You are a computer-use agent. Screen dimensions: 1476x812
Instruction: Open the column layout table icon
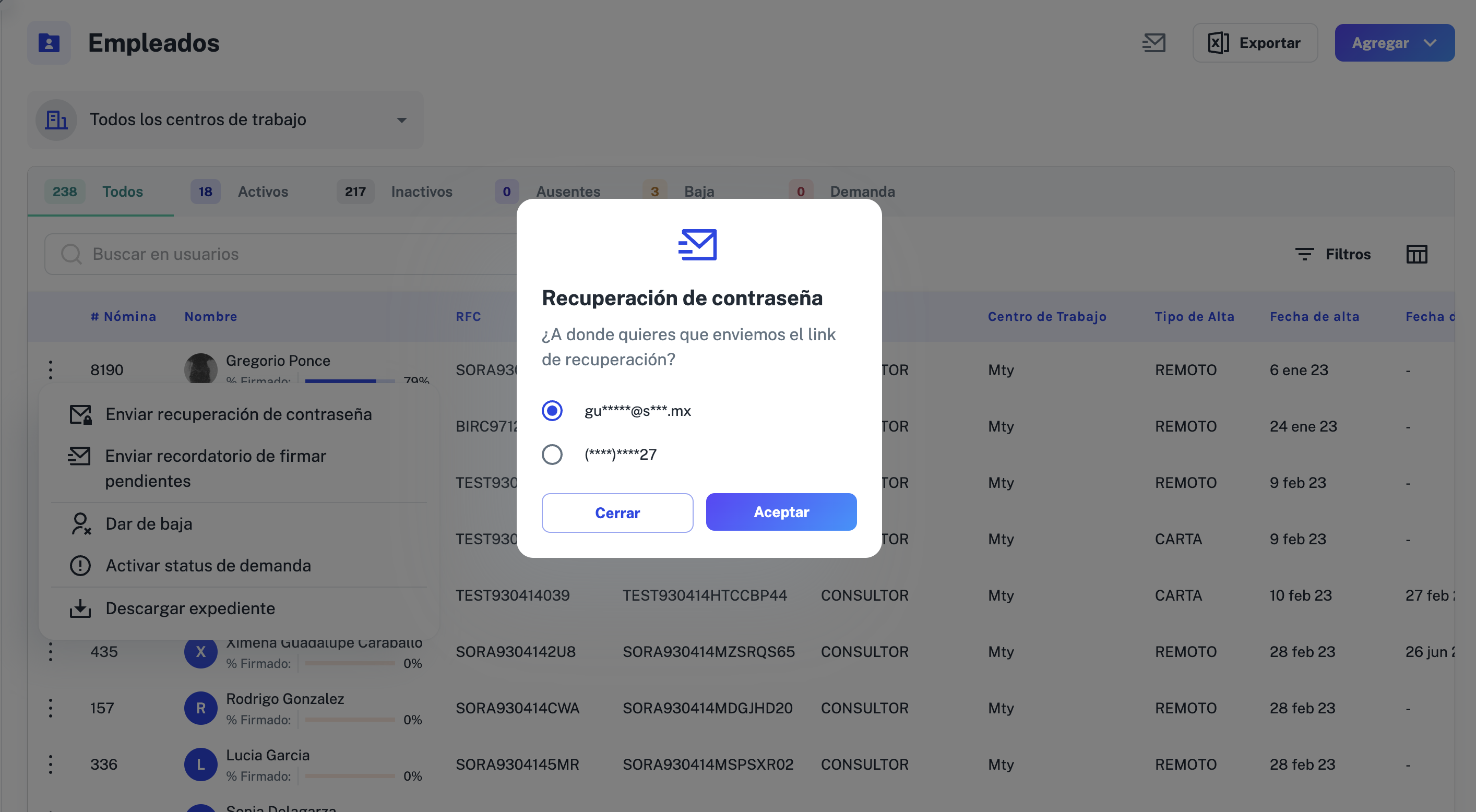coord(1417,254)
